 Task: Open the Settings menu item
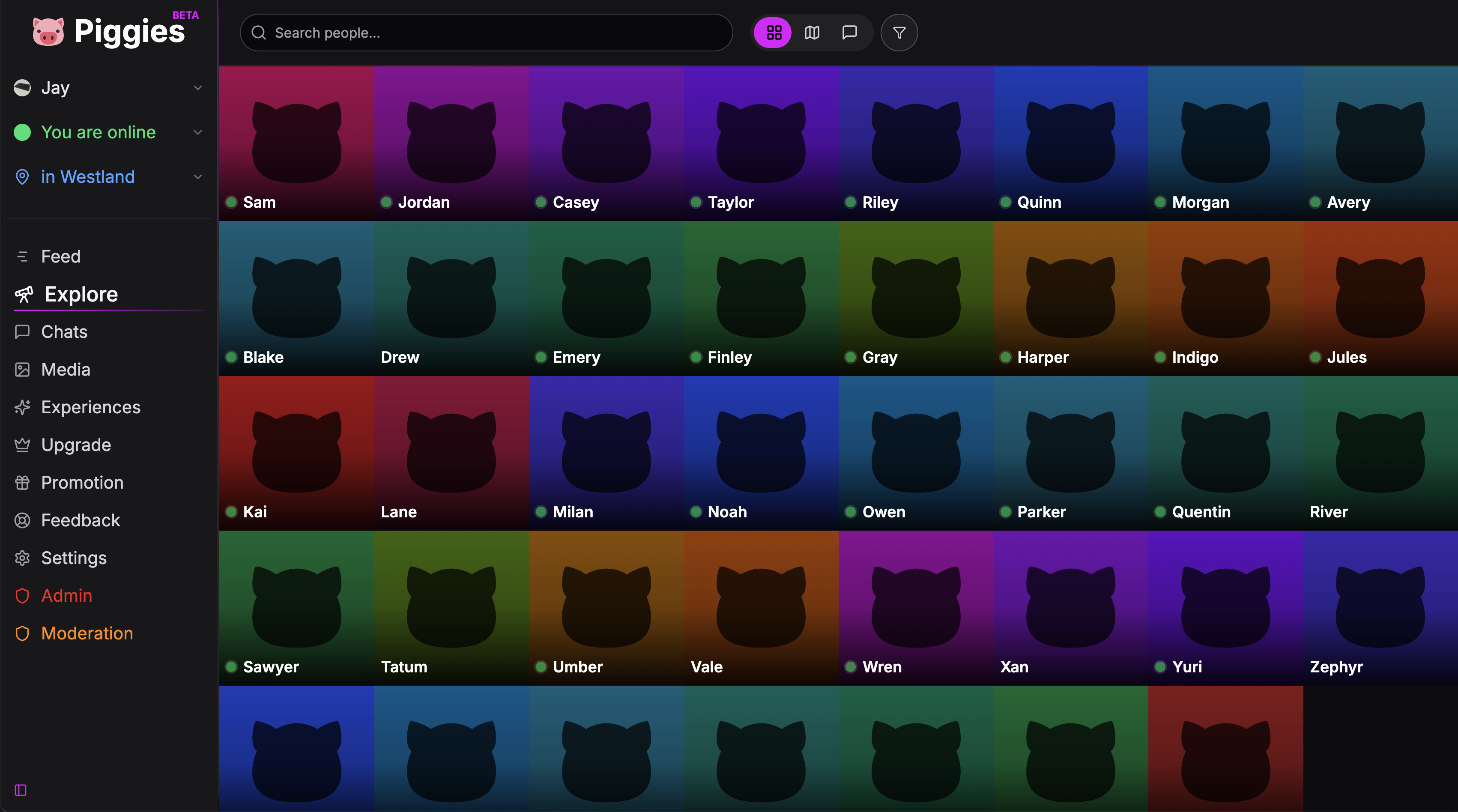[x=74, y=558]
